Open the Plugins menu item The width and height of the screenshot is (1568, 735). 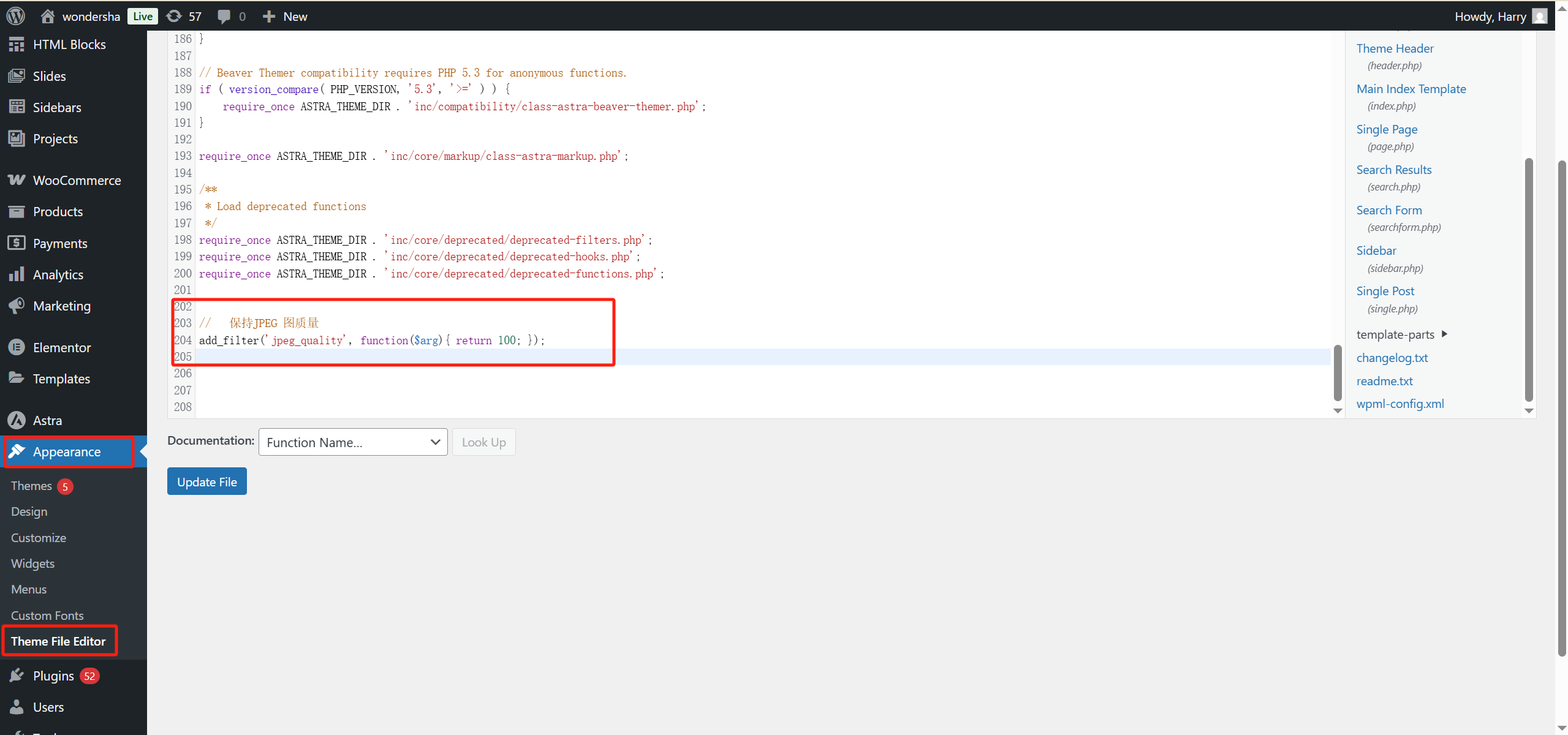tap(53, 676)
